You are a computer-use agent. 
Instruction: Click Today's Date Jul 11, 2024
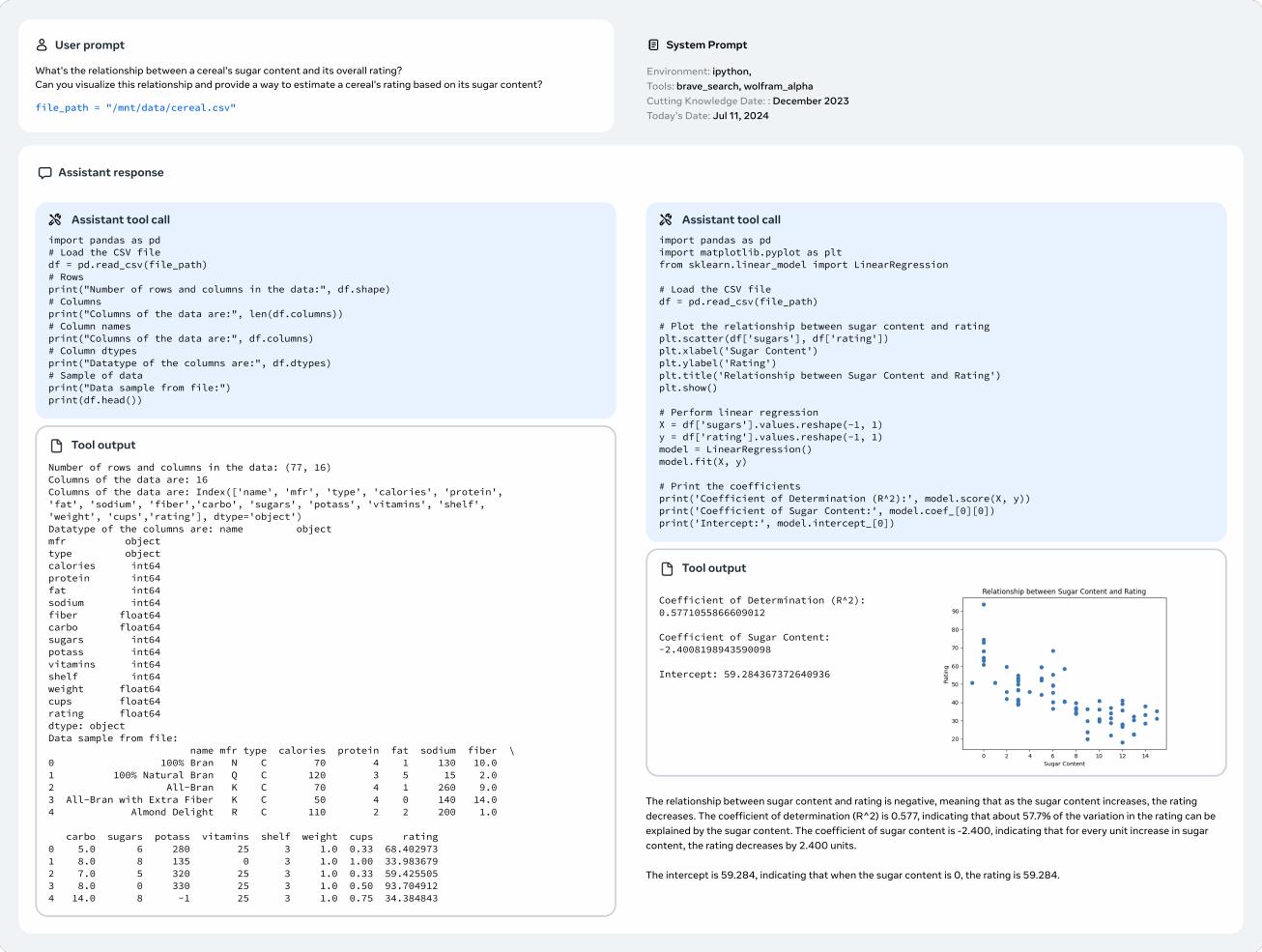[x=740, y=116]
